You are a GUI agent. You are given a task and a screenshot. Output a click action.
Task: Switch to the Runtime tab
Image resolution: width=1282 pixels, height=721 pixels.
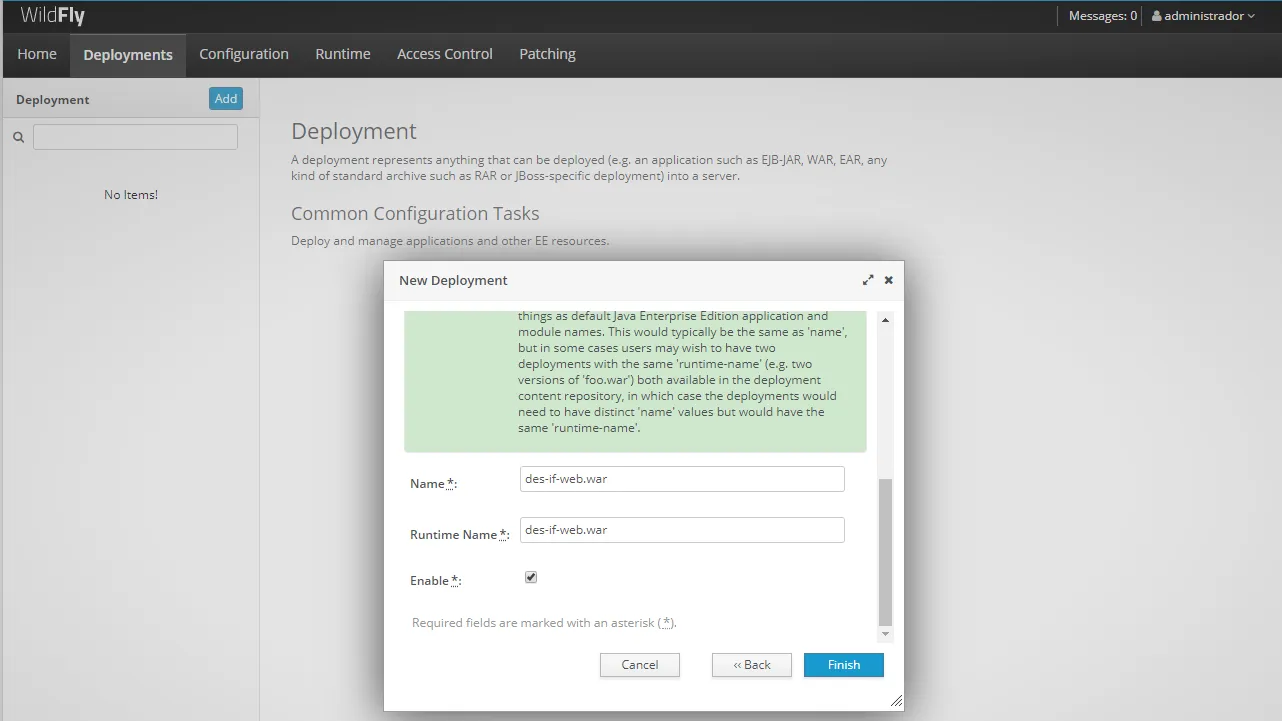pos(343,54)
